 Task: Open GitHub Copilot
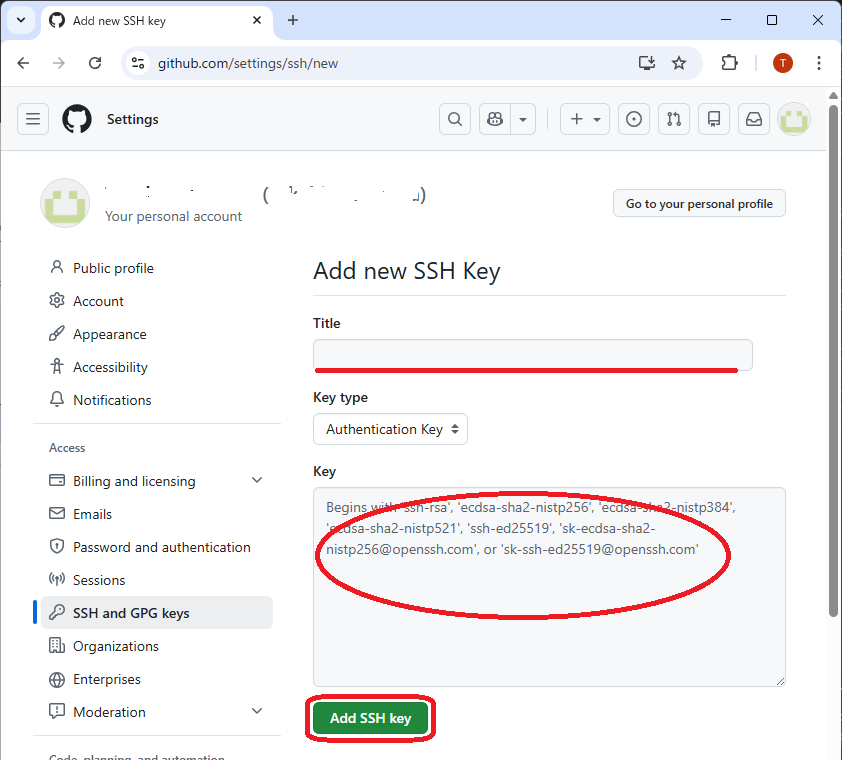[494, 119]
